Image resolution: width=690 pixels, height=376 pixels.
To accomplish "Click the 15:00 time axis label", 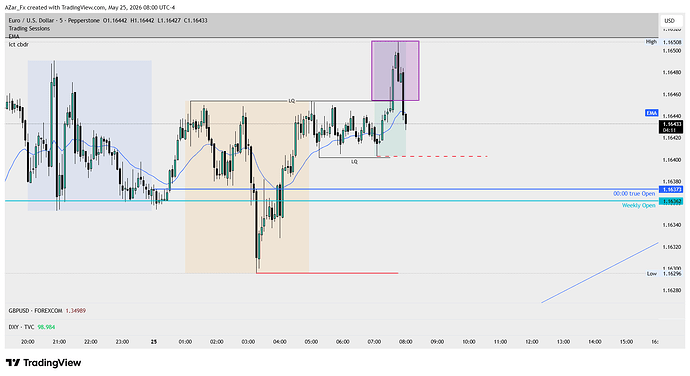I will point(626,342).
